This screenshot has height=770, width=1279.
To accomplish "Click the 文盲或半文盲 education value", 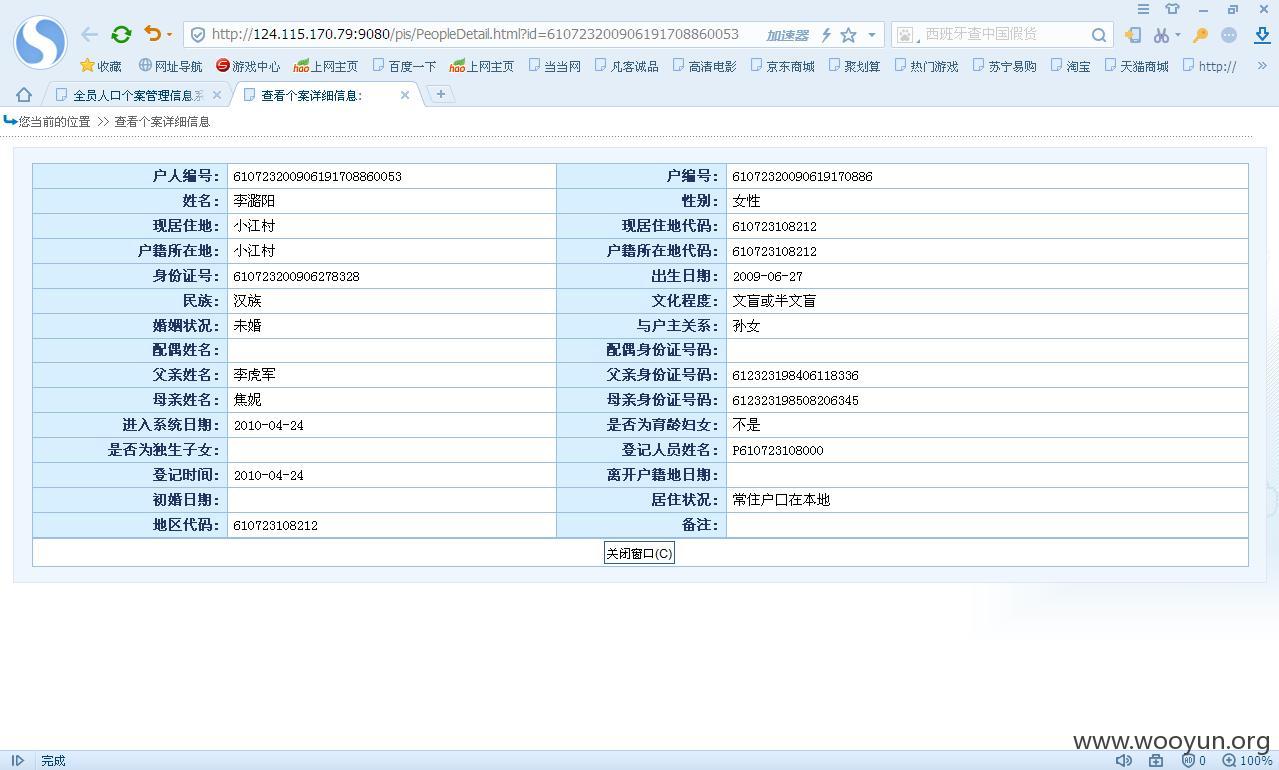I will [774, 301].
